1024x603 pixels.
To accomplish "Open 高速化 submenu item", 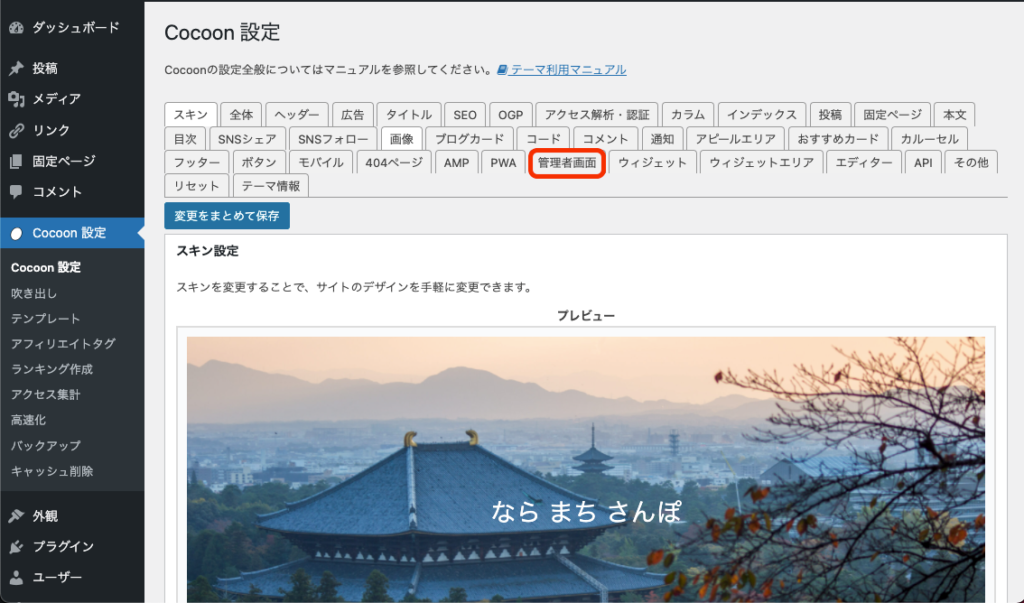I will pyautogui.click(x=28, y=420).
